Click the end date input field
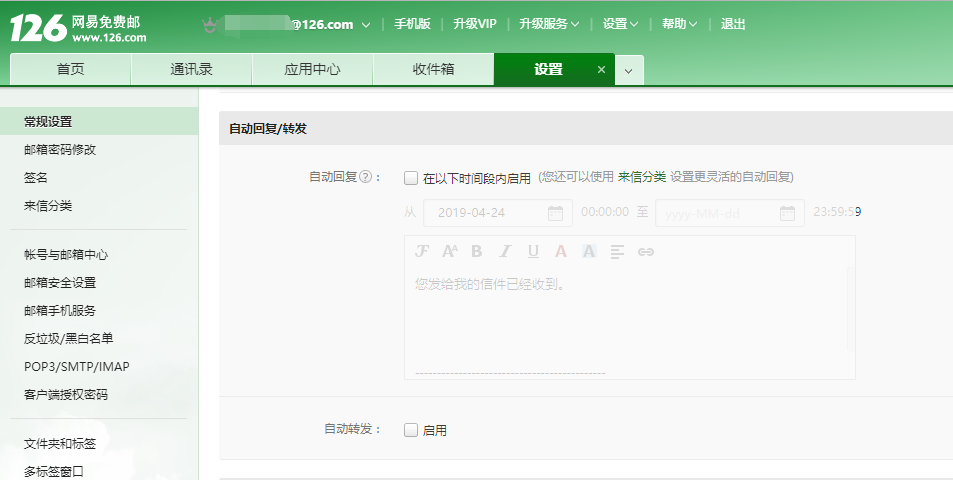The image size is (953, 480). pos(715,213)
